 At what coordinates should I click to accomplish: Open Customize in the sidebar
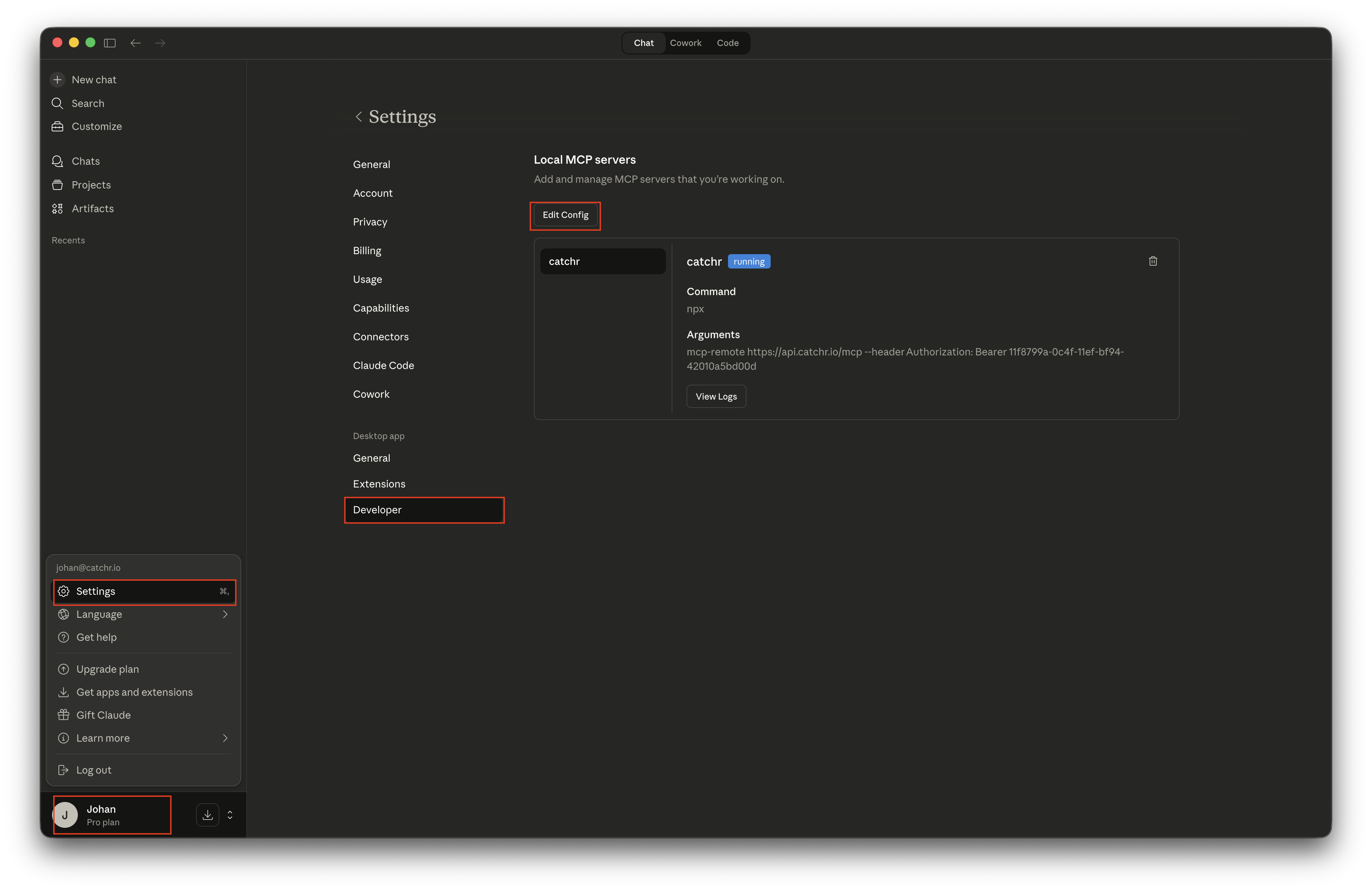[x=96, y=126]
